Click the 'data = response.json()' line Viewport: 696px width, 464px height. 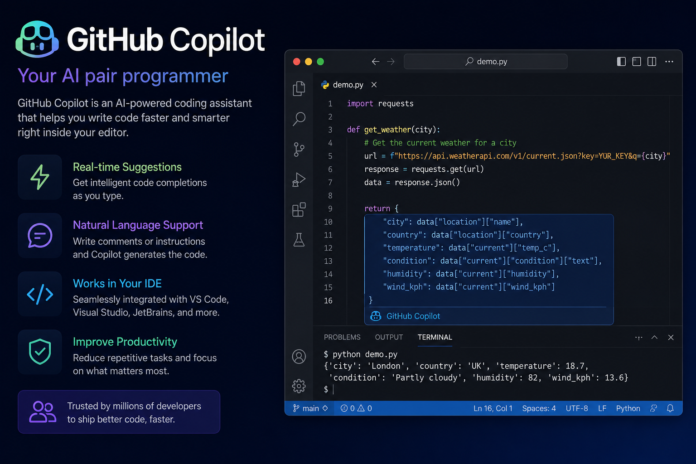[x=412, y=182]
